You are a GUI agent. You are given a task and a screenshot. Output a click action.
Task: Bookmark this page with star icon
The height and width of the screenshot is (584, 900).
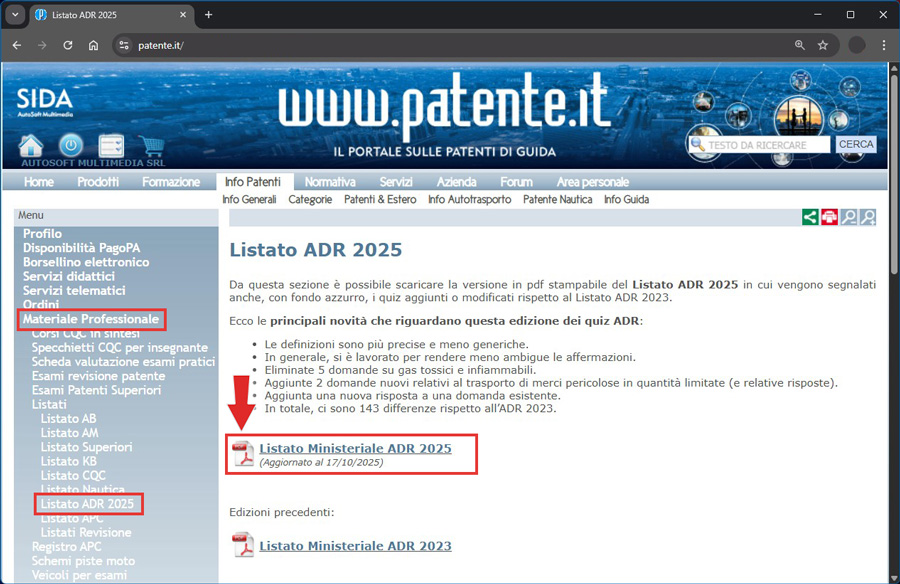823,45
